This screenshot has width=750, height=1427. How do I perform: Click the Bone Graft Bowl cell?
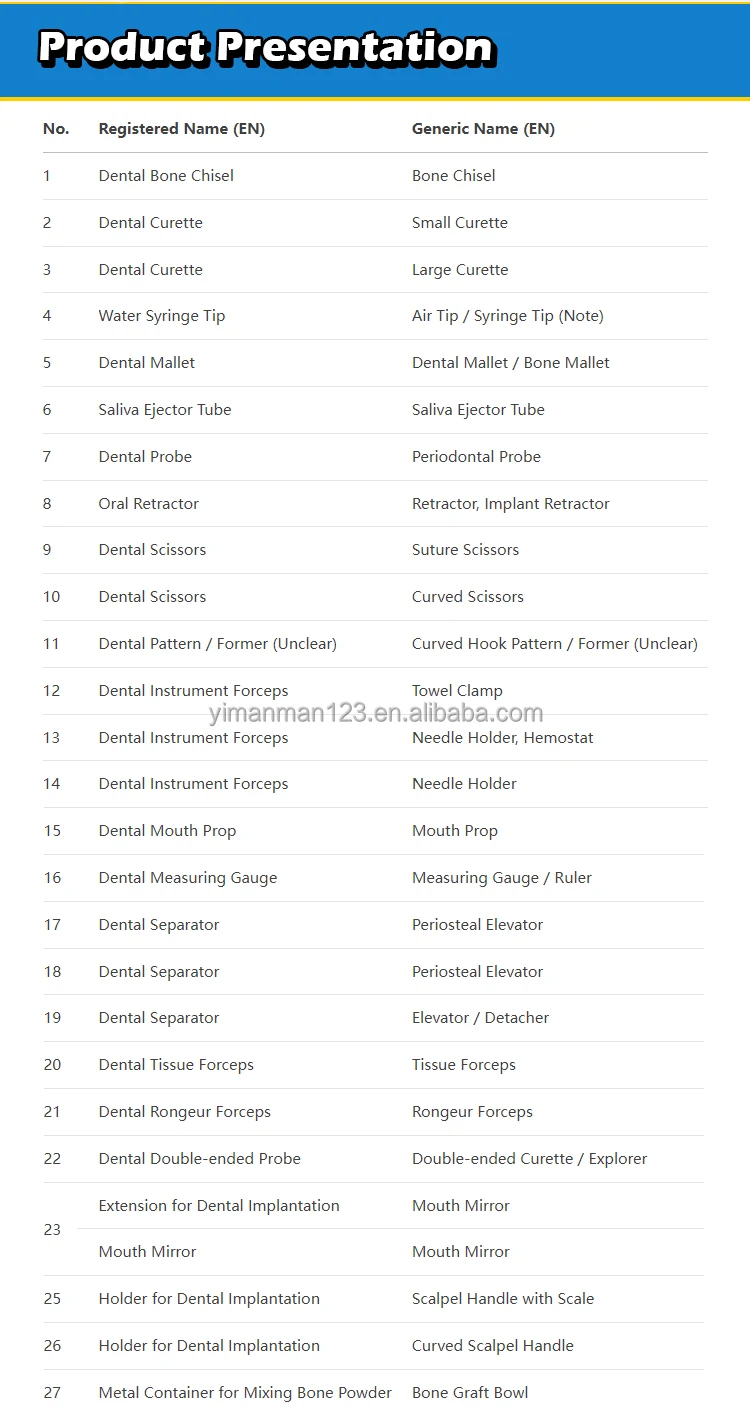[470, 1393]
